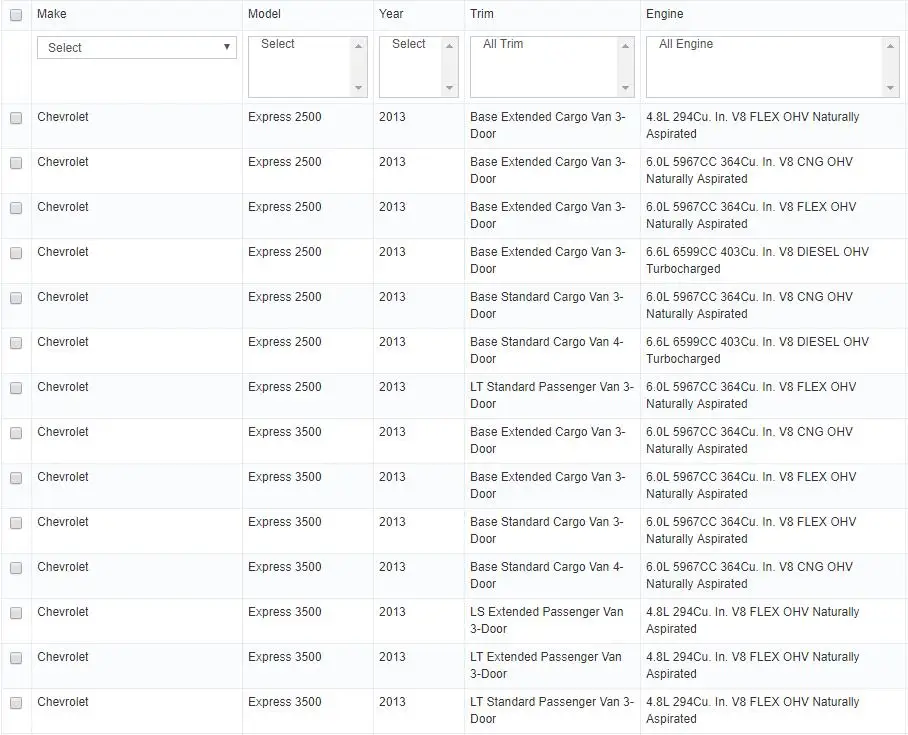908x735 pixels.
Task: Click the Make column header
Action: tap(52, 14)
